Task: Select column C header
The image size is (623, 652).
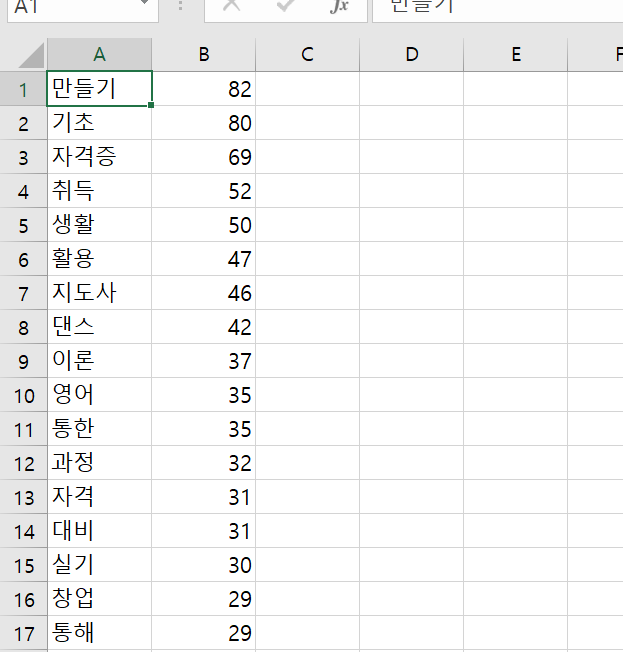Action: click(307, 54)
